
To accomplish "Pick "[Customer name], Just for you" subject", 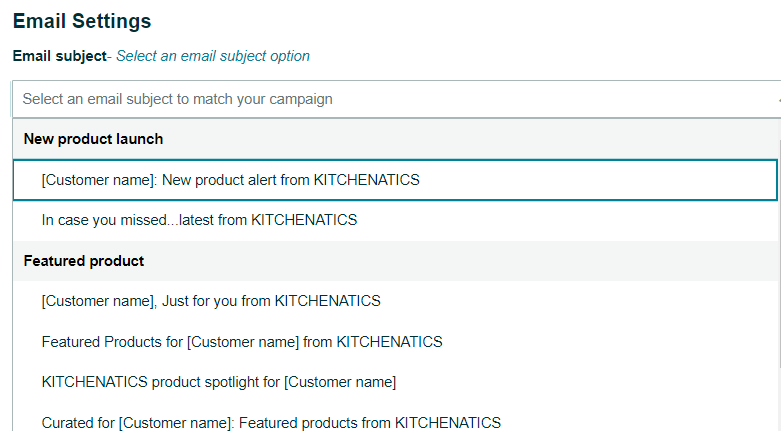I will [x=211, y=300].
